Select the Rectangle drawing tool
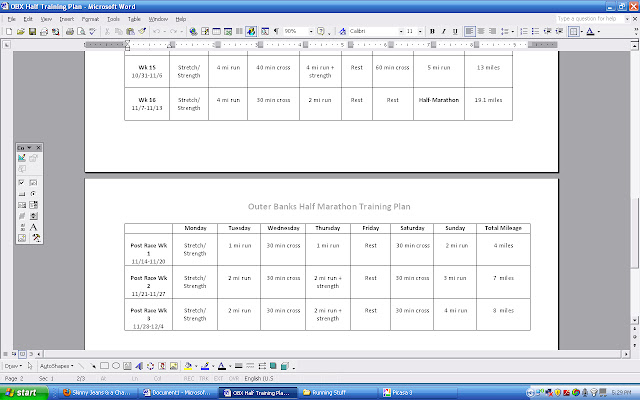This screenshot has width=640, height=400. point(104,366)
